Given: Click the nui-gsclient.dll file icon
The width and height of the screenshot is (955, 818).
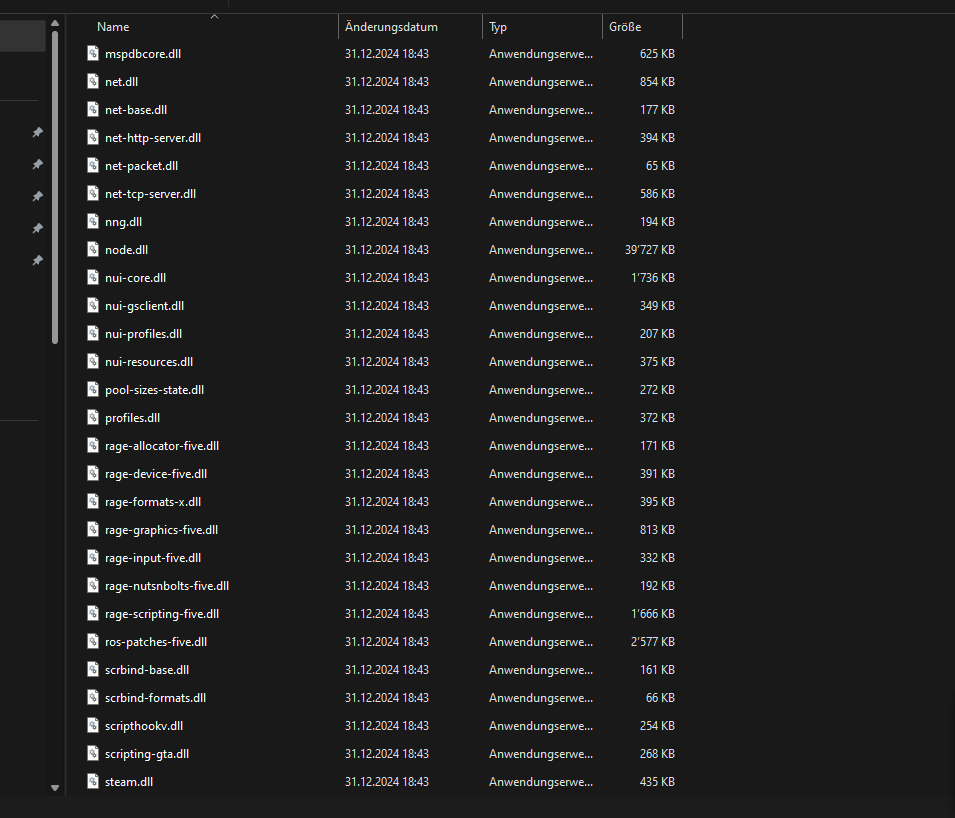Looking at the screenshot, I should coord(93,306).
